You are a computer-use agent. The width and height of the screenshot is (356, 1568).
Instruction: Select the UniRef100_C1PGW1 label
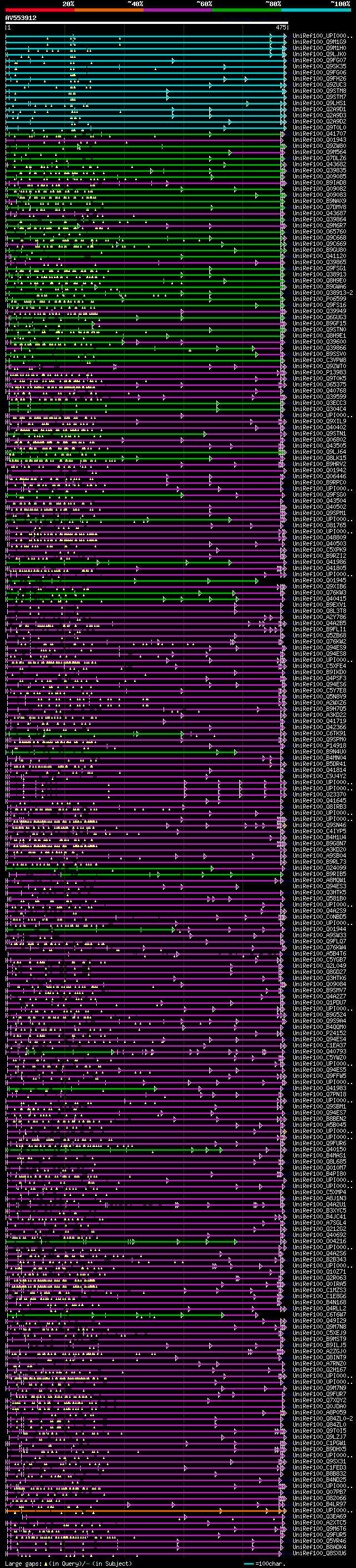319,1444
